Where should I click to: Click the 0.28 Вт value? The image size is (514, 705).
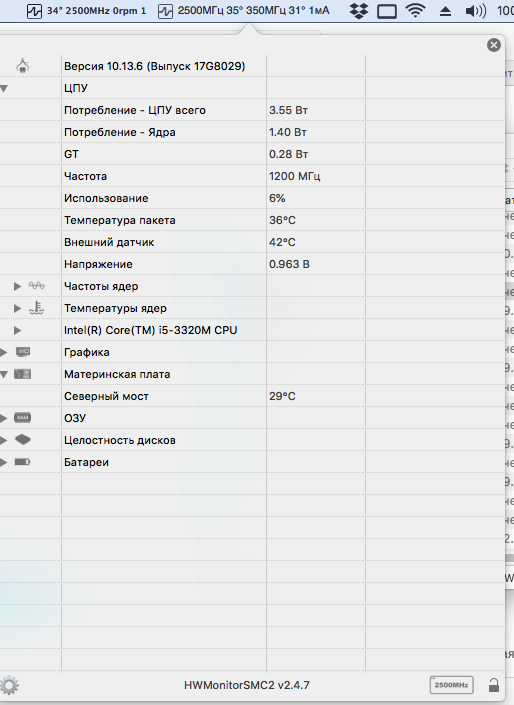tap(288, 154)
